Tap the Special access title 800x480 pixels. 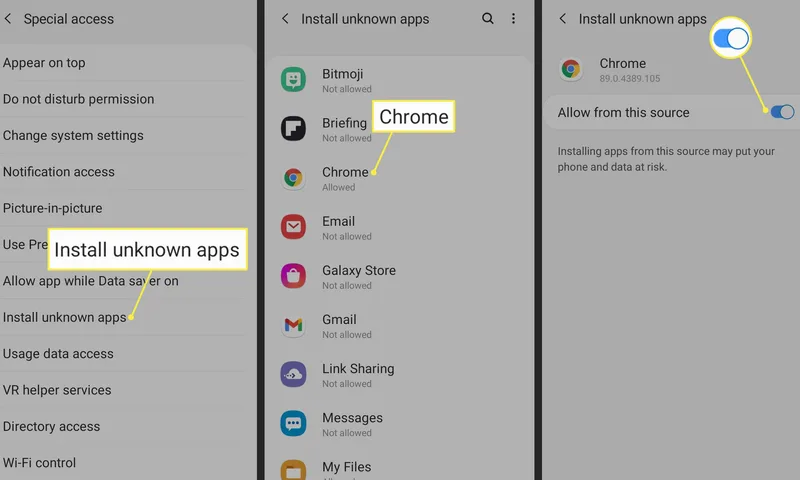68,19
